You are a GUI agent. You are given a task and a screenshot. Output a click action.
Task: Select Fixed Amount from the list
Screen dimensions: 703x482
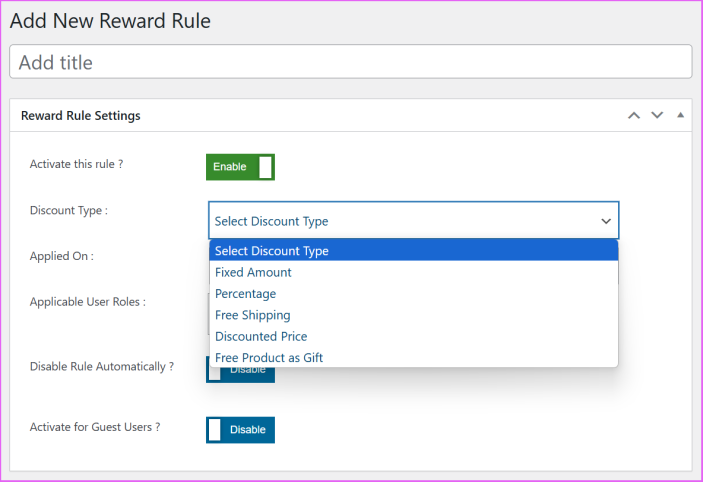(x=253, y=272)
